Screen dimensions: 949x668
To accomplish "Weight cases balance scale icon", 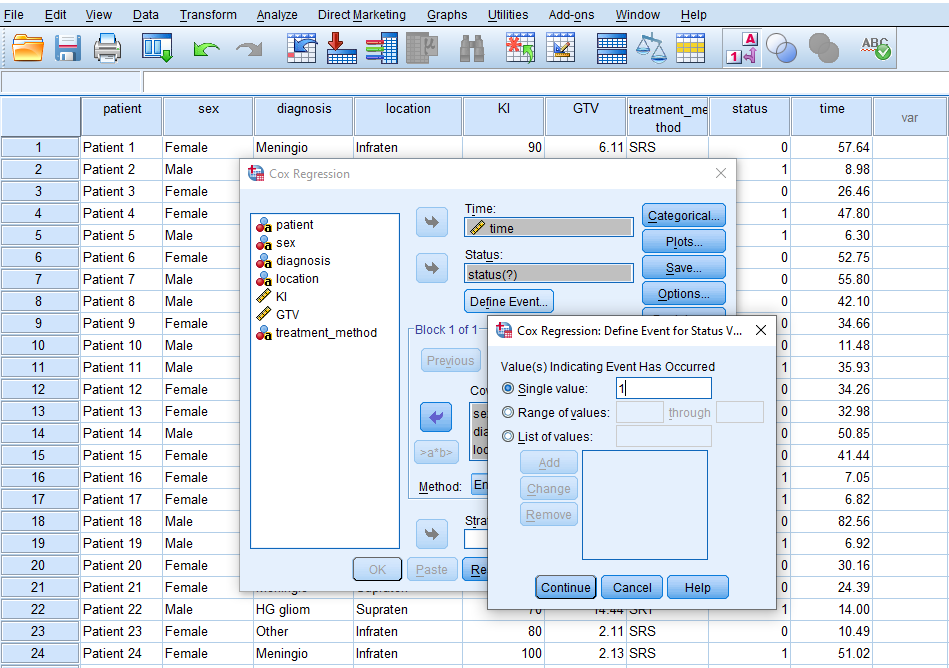I will 651,48.
